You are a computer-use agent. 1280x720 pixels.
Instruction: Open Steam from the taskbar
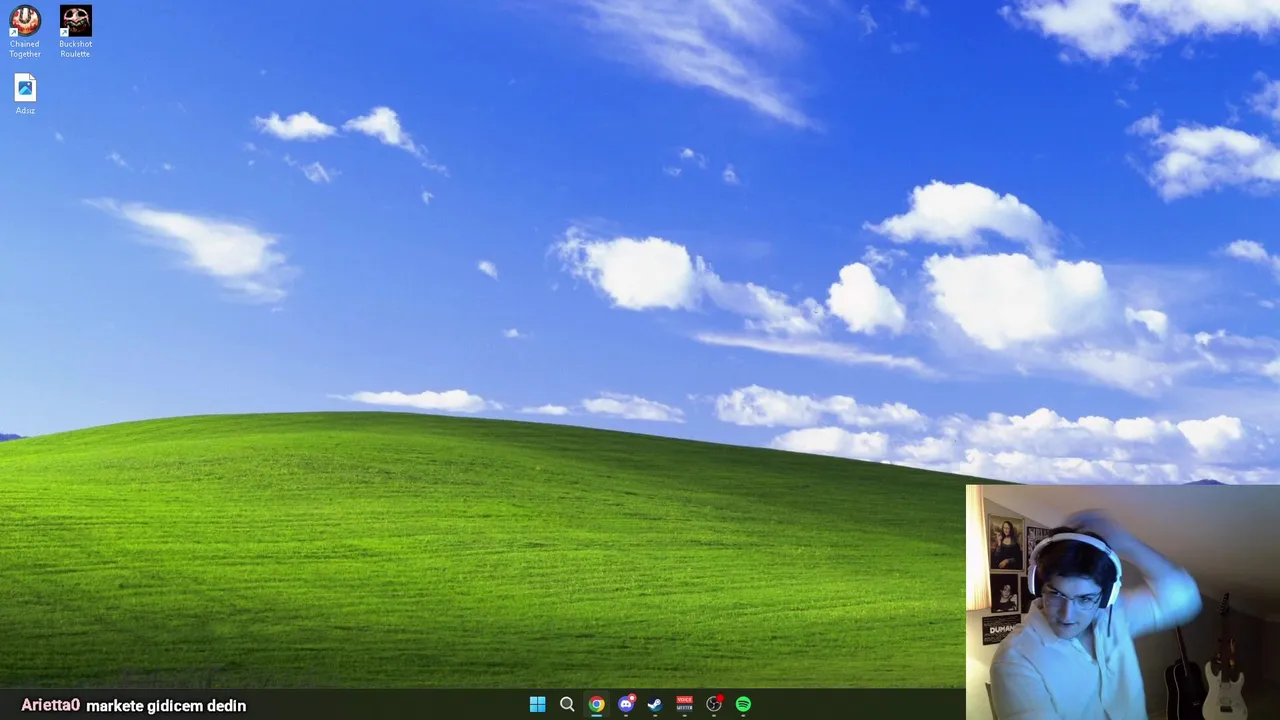pos(655,705)
